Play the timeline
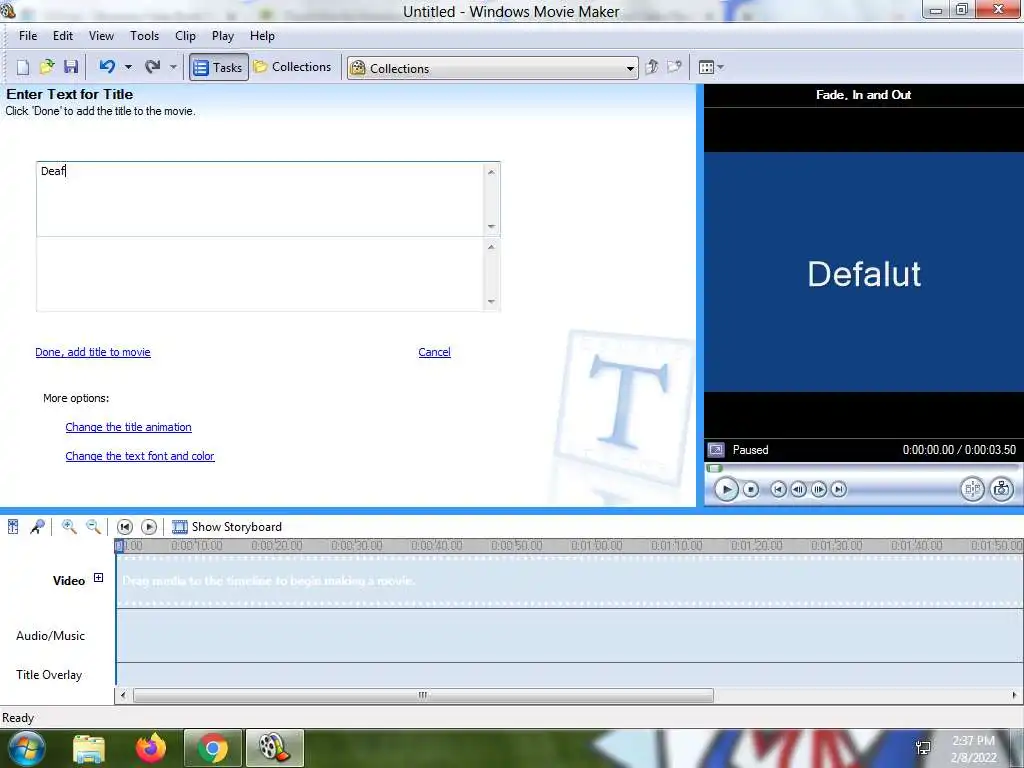 click(149, 526)
